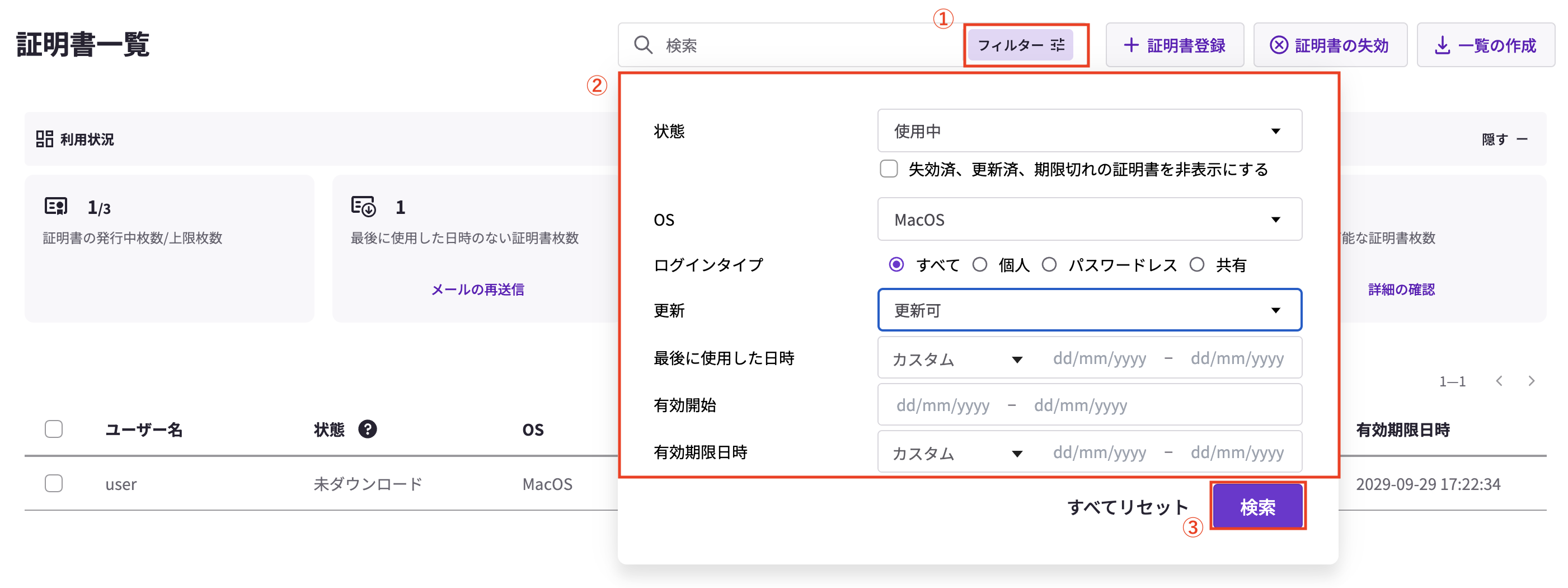Click the plus icon on 証明書登録
Image resolution: width=1568 pixels, height=588 pixels.
tap(1131, 44)
